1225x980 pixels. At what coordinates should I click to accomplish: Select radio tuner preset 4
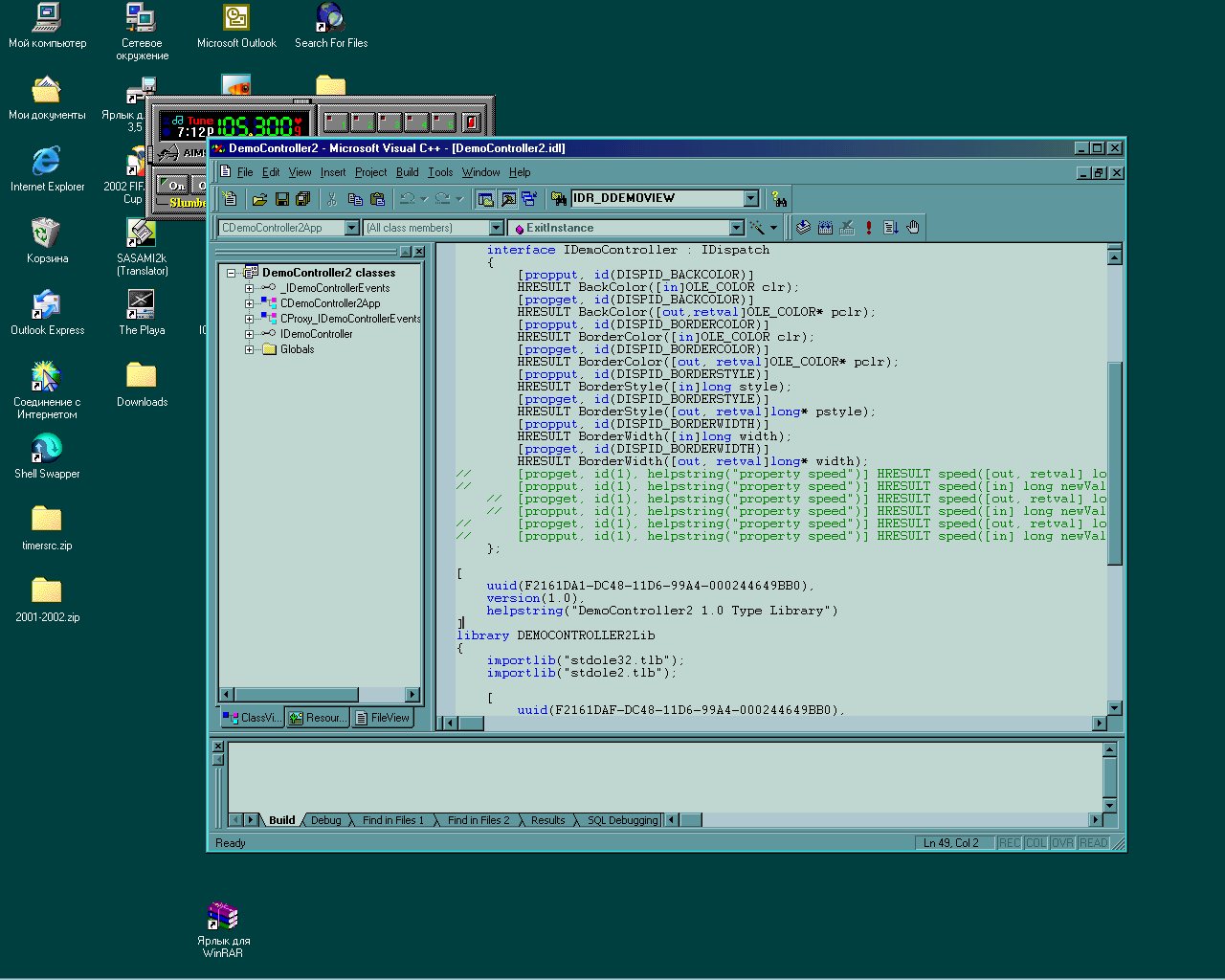(x=415, y=122)
